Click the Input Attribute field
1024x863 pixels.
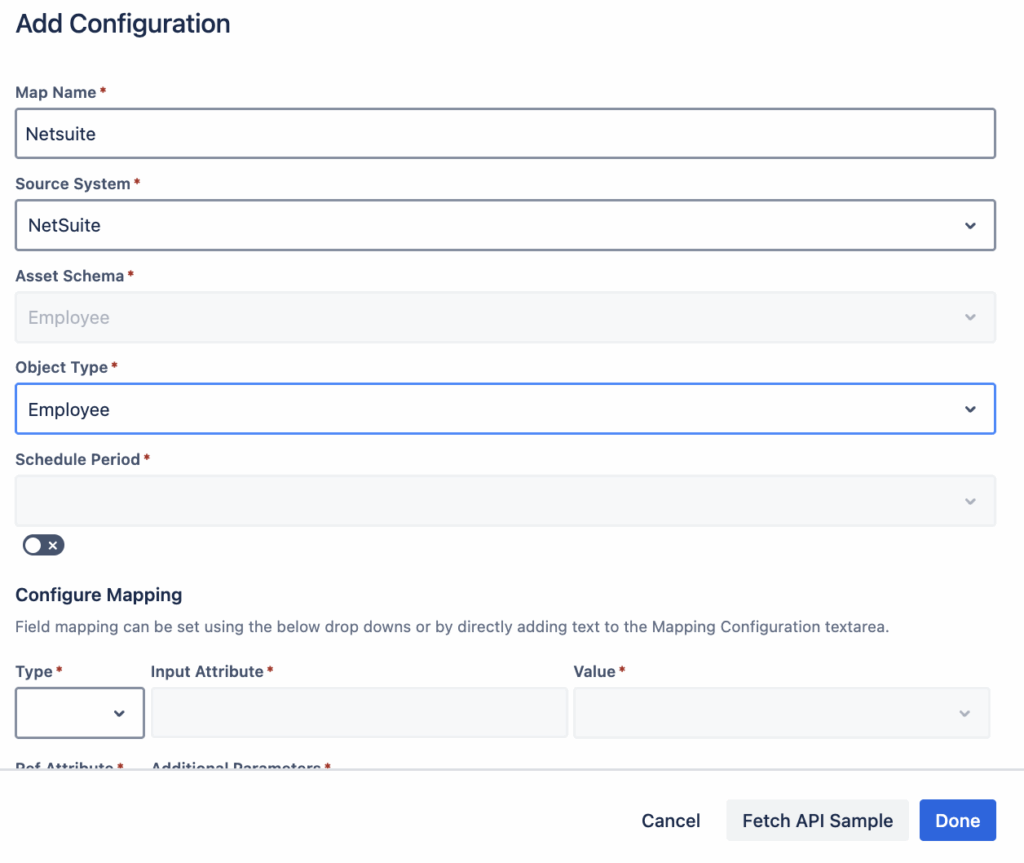[x=358, y=713]
